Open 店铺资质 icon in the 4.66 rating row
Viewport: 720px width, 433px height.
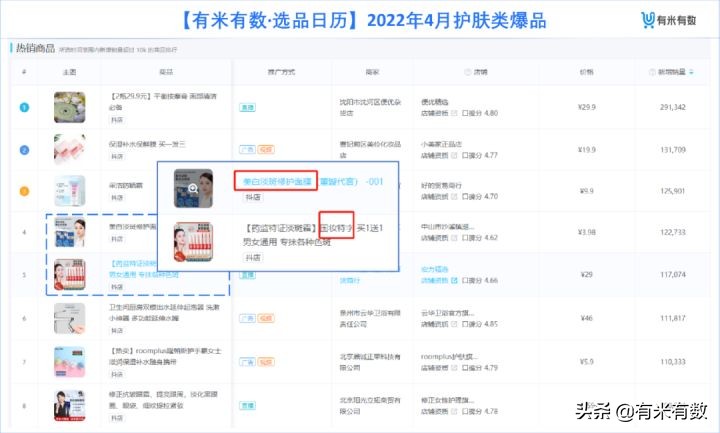[x=454, y=280]
